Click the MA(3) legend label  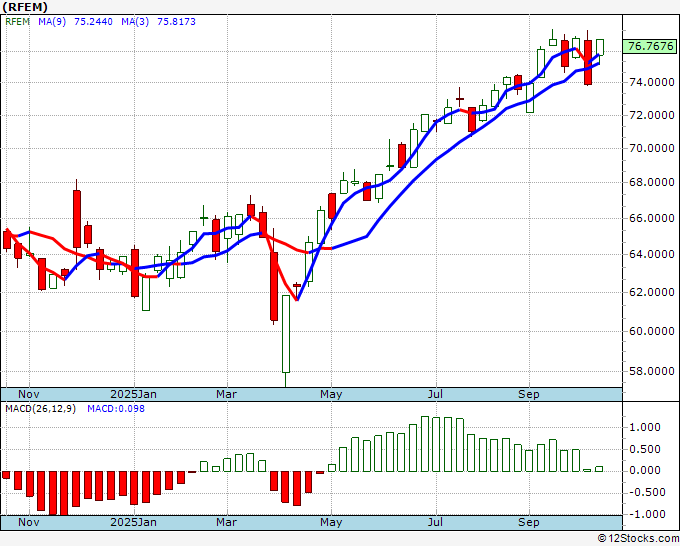[135, 22]
